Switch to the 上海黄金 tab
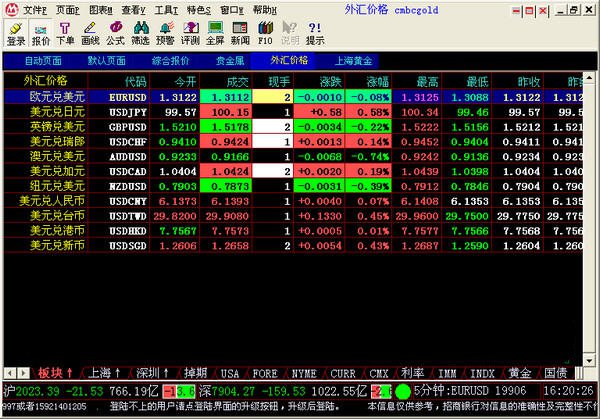This screenshot has width=600, height=419. point(353,61)
